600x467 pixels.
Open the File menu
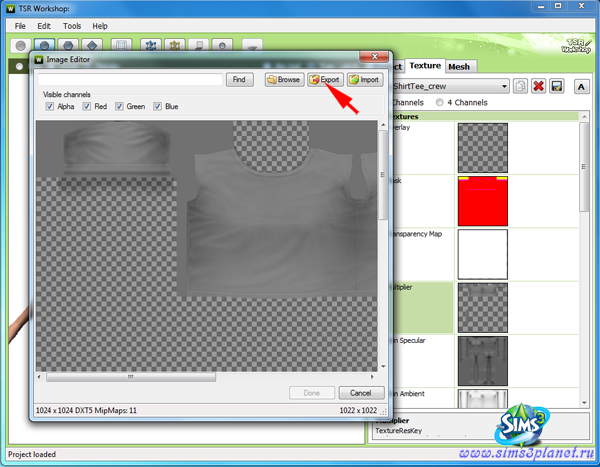point(20,26)
